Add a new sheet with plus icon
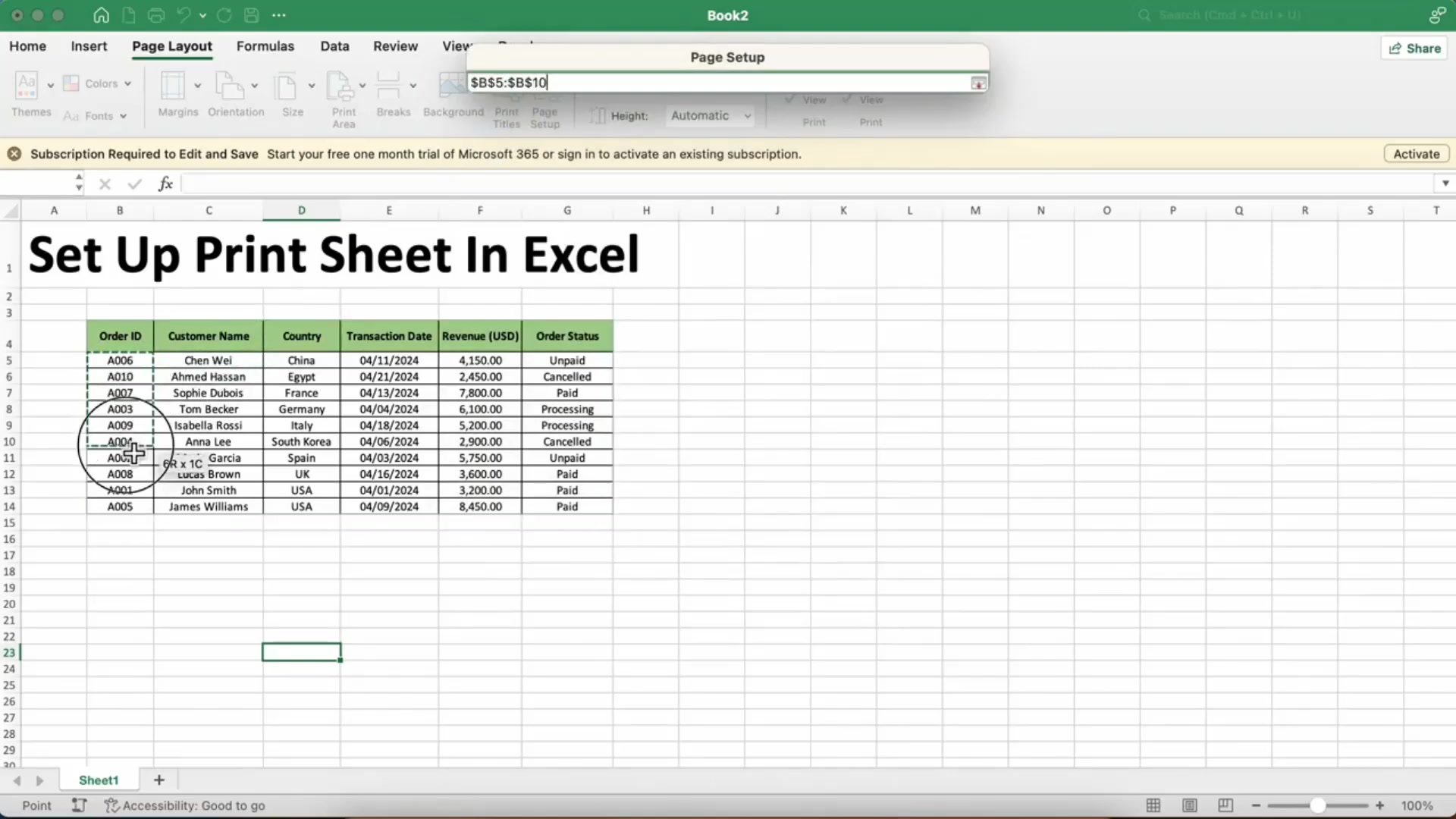1456x819 pixels. (x=159, y=780)
